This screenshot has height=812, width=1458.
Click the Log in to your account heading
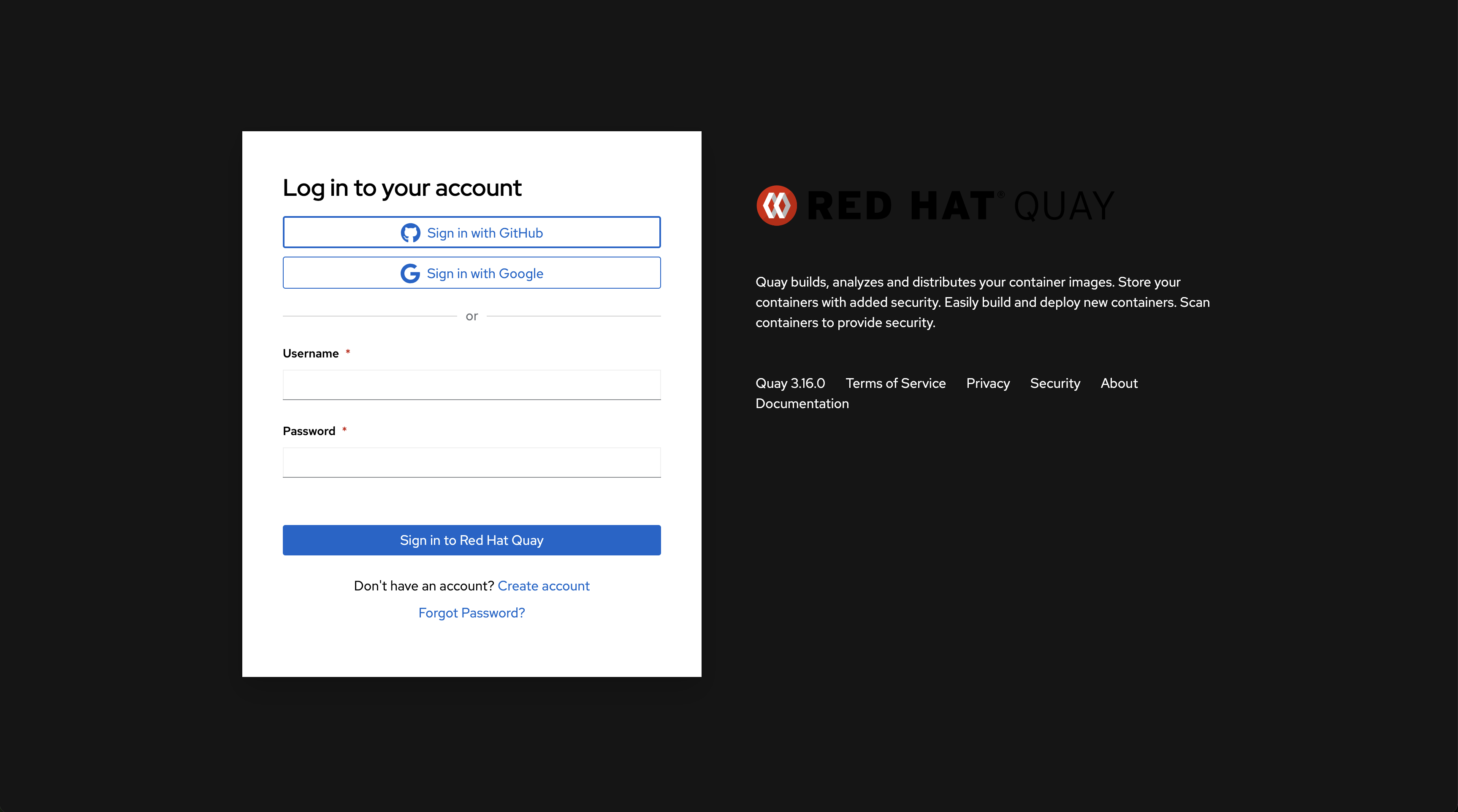click(x=402, y=188)
